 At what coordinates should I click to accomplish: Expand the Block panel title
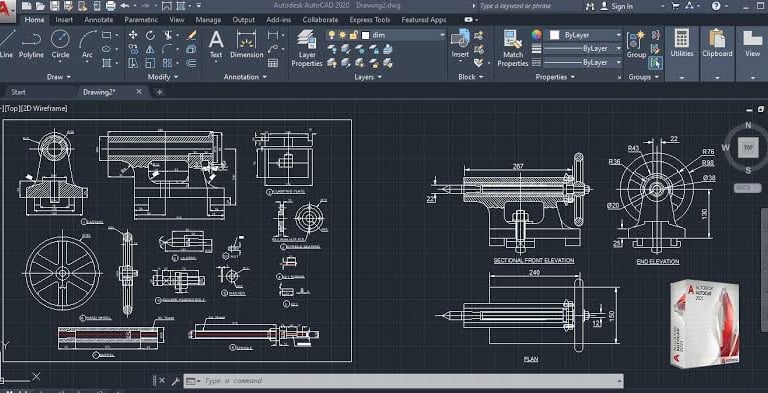pos(471,77)
